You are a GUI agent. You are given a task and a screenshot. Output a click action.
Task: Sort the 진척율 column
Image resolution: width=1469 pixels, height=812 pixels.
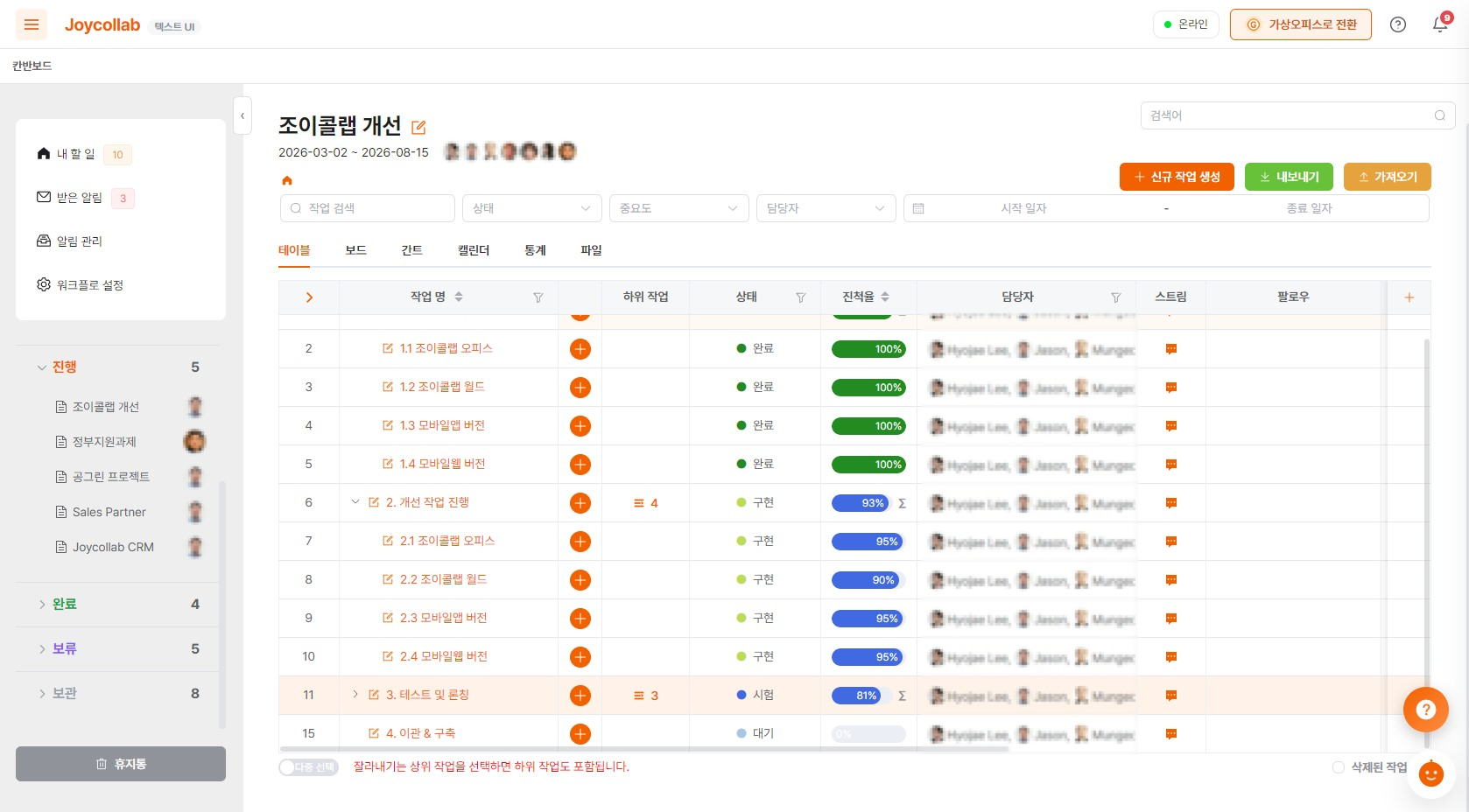[885, 297]
